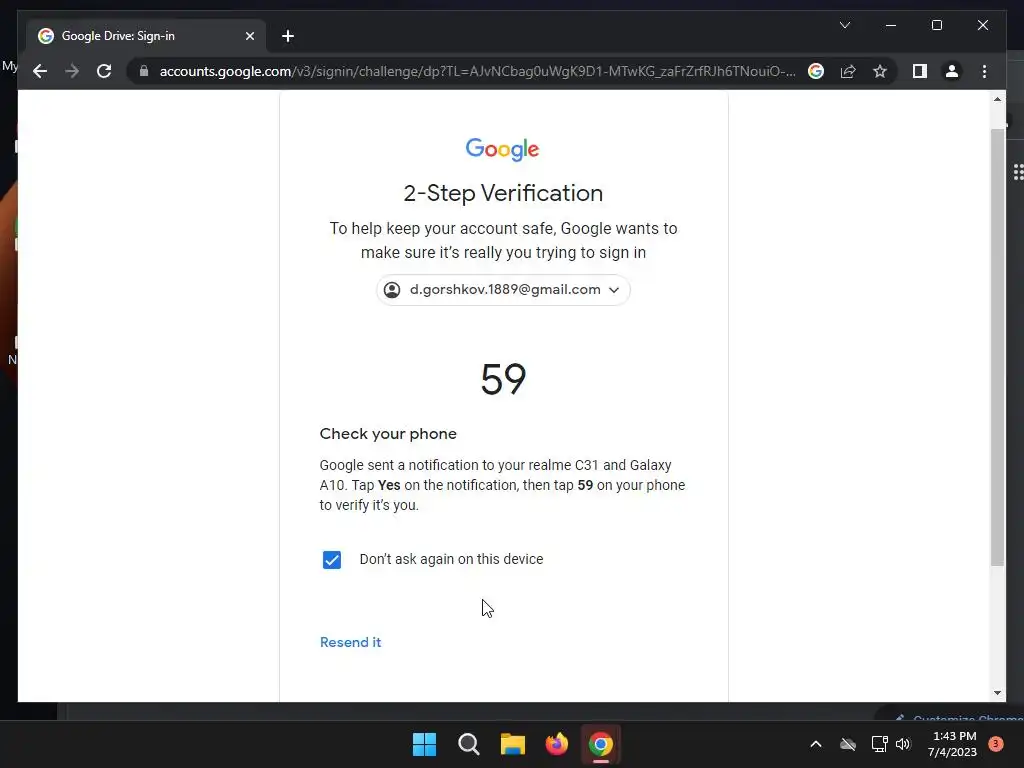The width and height of the screenshot is (1024, 768).
Task: Click the Resend it link
Action: pyautogui.click(x=351, y=642)
